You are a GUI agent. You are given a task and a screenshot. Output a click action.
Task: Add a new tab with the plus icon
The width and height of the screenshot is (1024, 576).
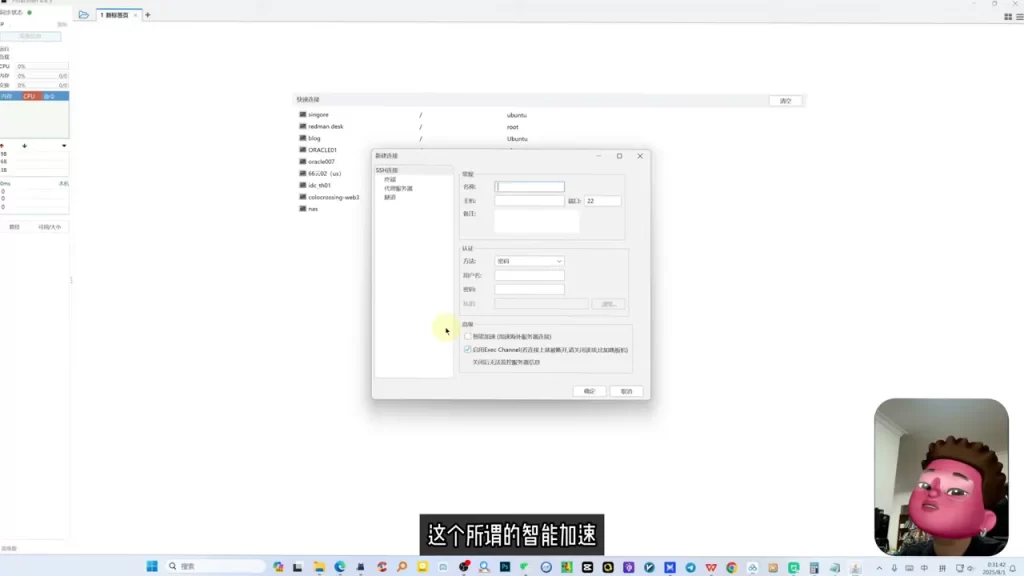click(148, 14)
